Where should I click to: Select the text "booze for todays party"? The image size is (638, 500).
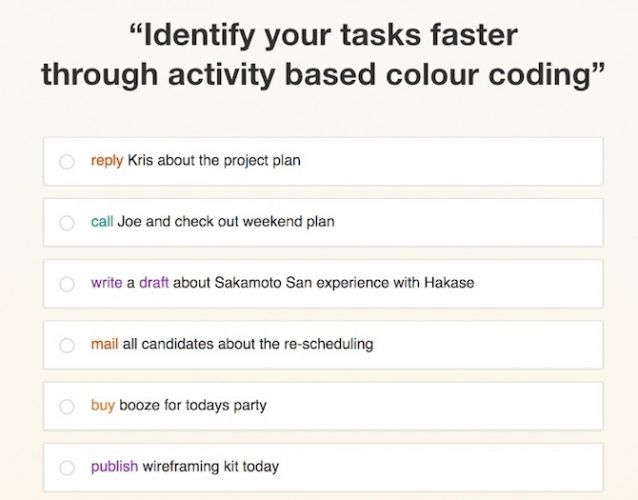pos(193,405)
